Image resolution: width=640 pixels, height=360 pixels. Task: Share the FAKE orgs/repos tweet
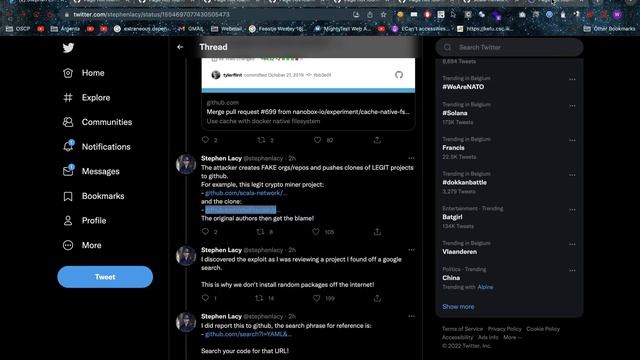coord(377,232)
